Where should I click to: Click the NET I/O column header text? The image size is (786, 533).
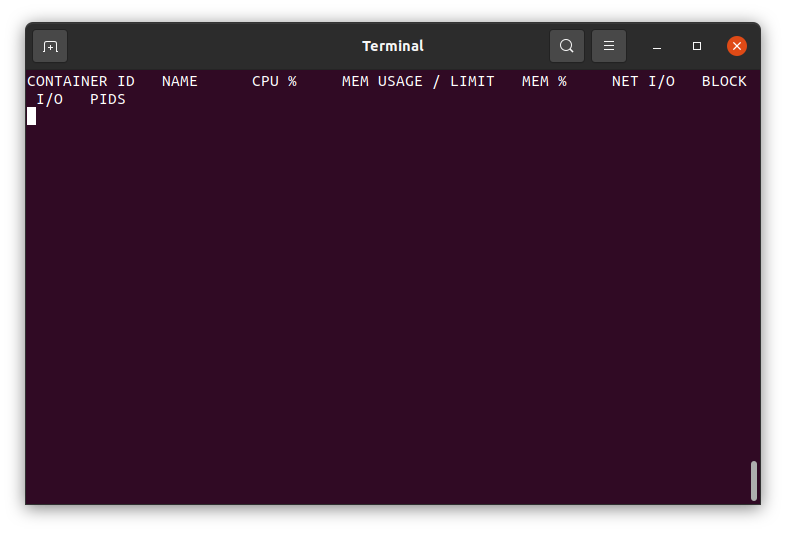[643, 81]
